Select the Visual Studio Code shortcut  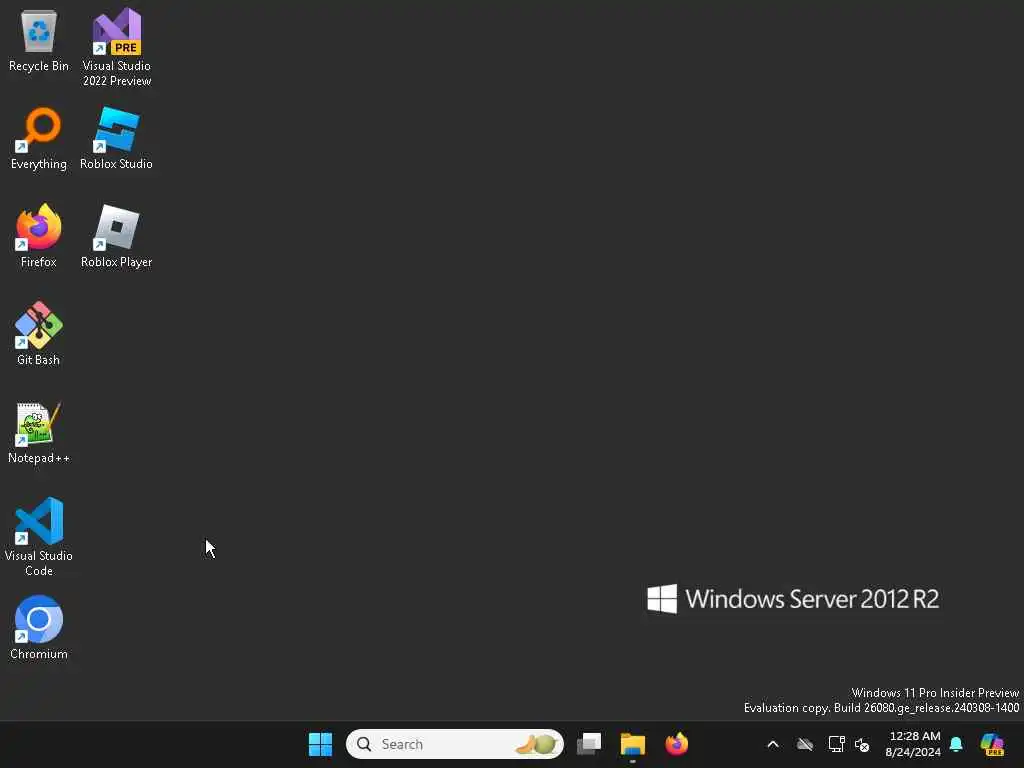[x=39, y=537]
